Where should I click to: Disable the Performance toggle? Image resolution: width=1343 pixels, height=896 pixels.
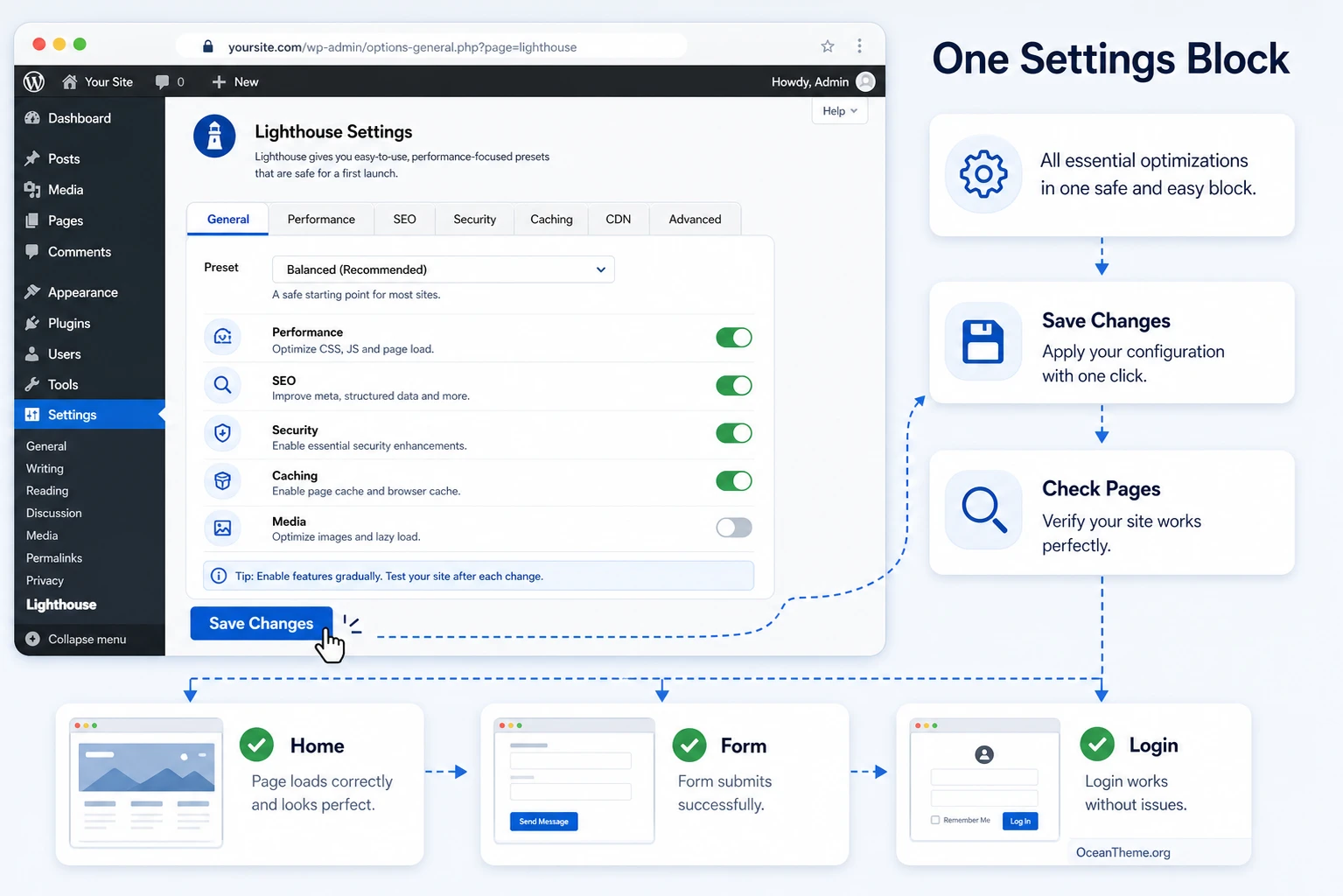pos(734,338)
